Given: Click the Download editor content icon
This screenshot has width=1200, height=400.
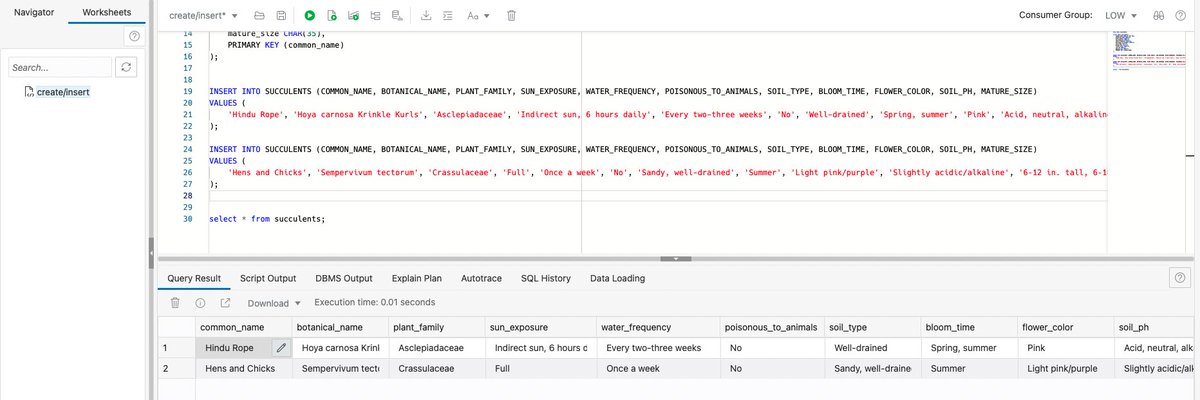Looking at the screenshot, I should [x=427, y=16].
